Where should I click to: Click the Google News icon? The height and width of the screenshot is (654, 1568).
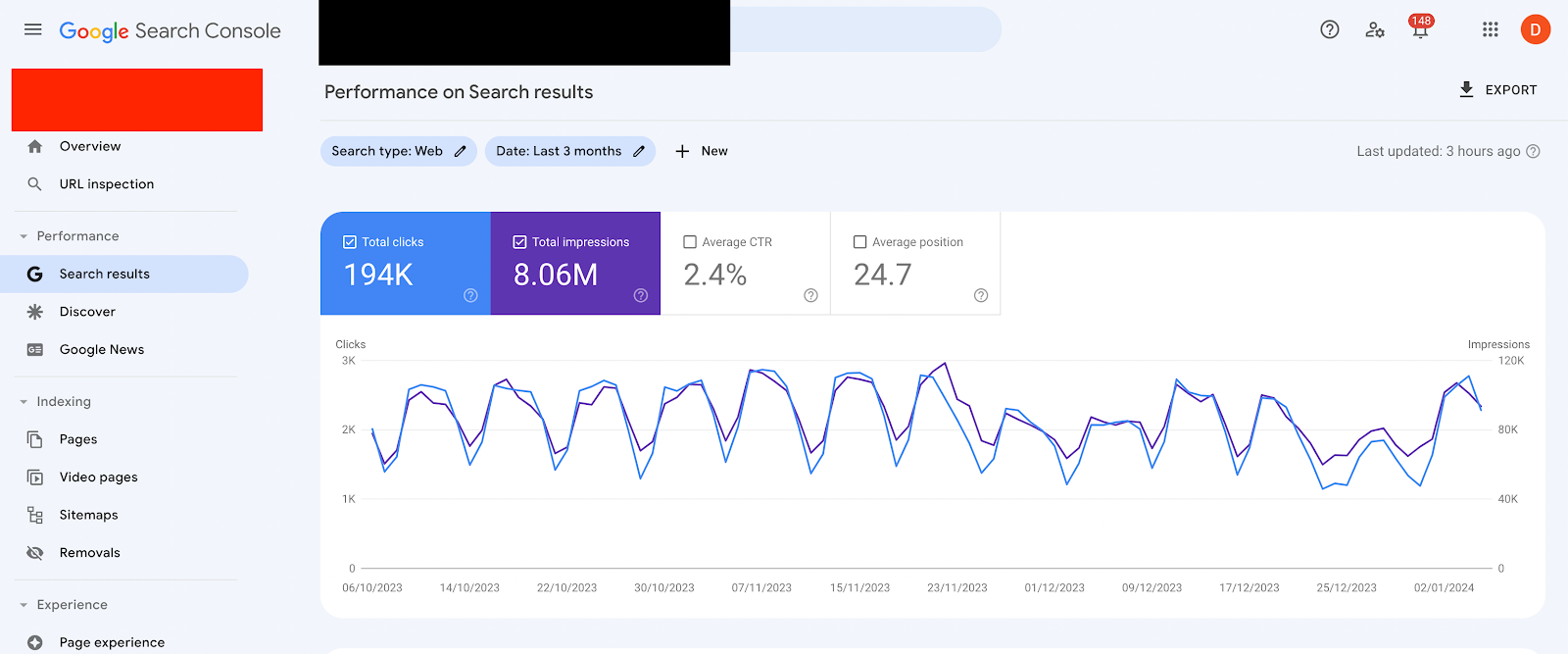pos(35,350)
